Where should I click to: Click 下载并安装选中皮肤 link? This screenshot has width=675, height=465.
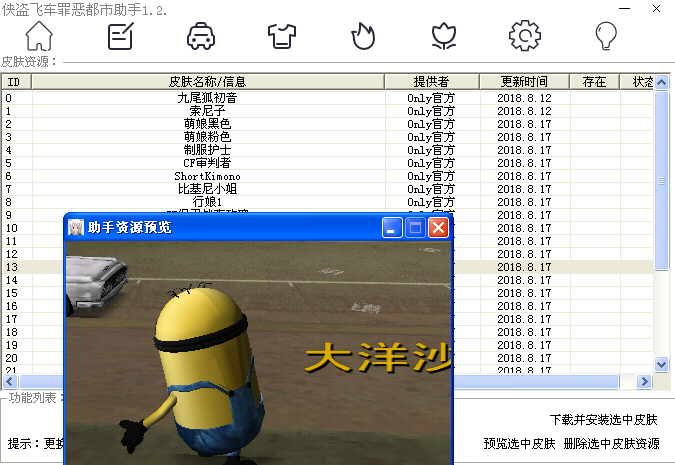click(604, 420)
